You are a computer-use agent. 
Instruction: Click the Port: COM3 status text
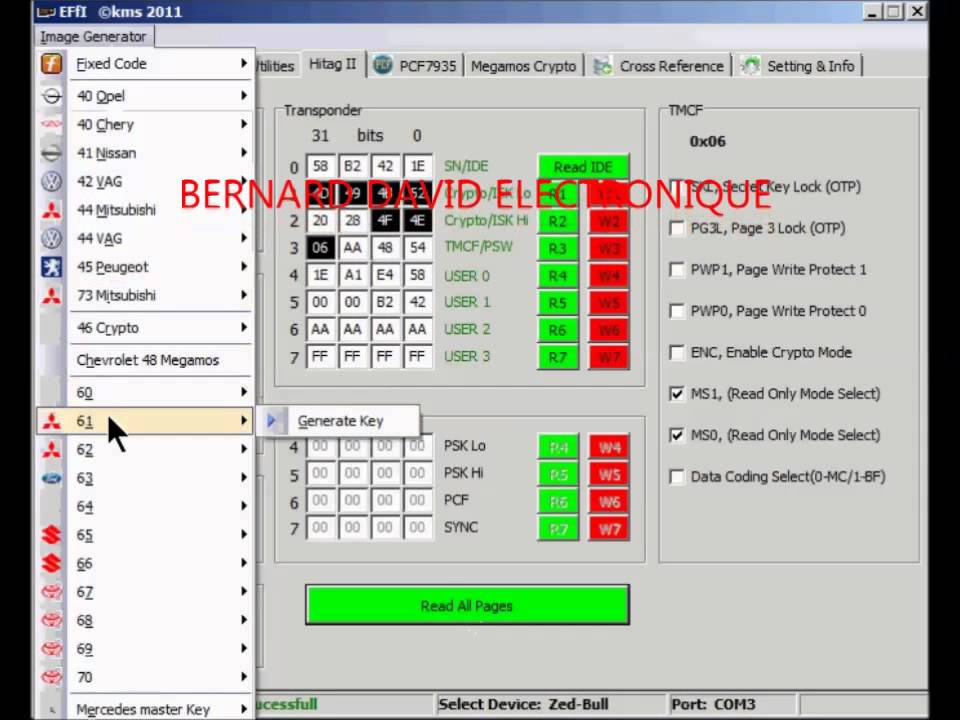[x=713, y=705]
